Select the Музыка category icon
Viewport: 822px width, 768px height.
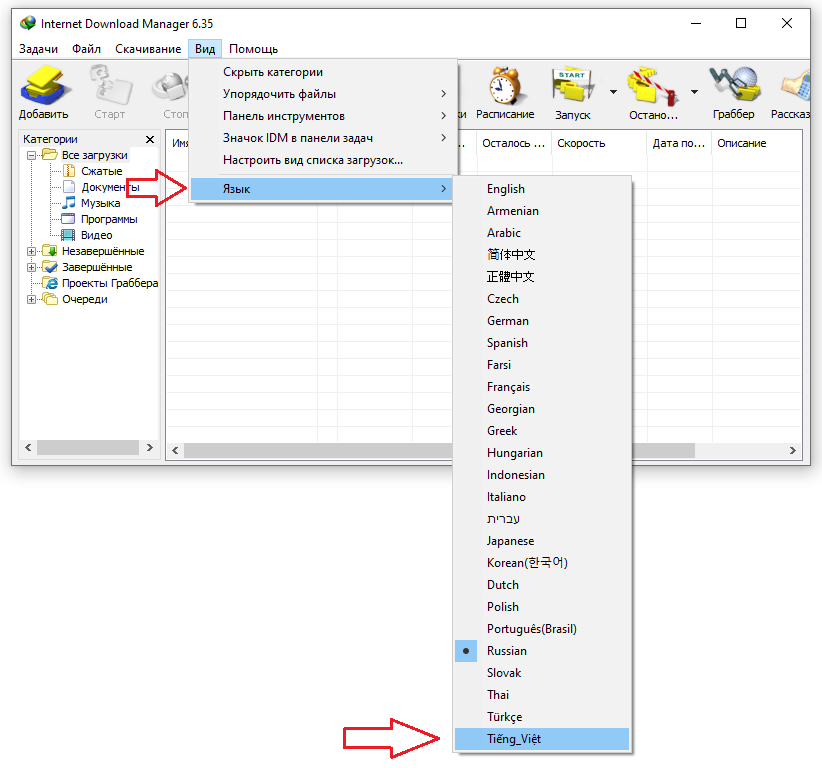coord(68,203)
